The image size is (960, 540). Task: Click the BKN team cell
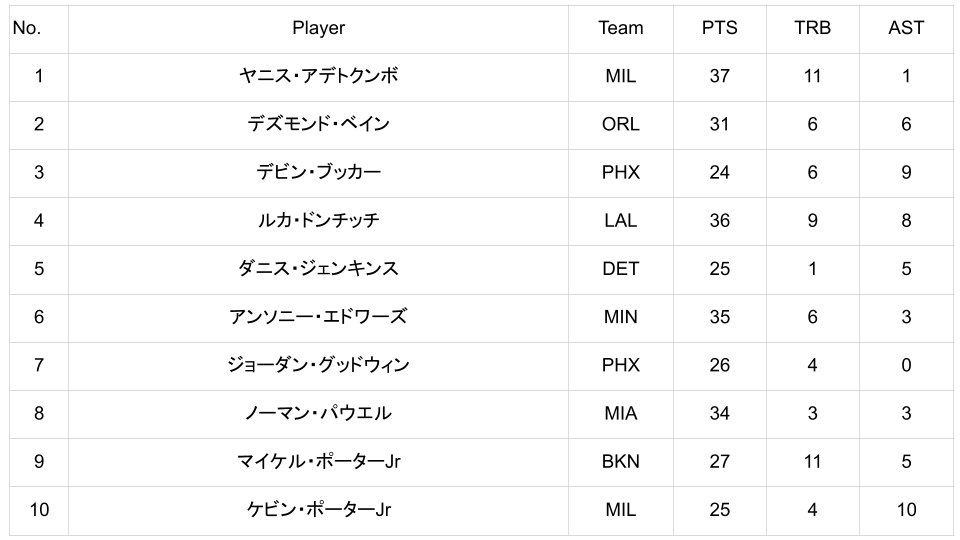[620, 461]
